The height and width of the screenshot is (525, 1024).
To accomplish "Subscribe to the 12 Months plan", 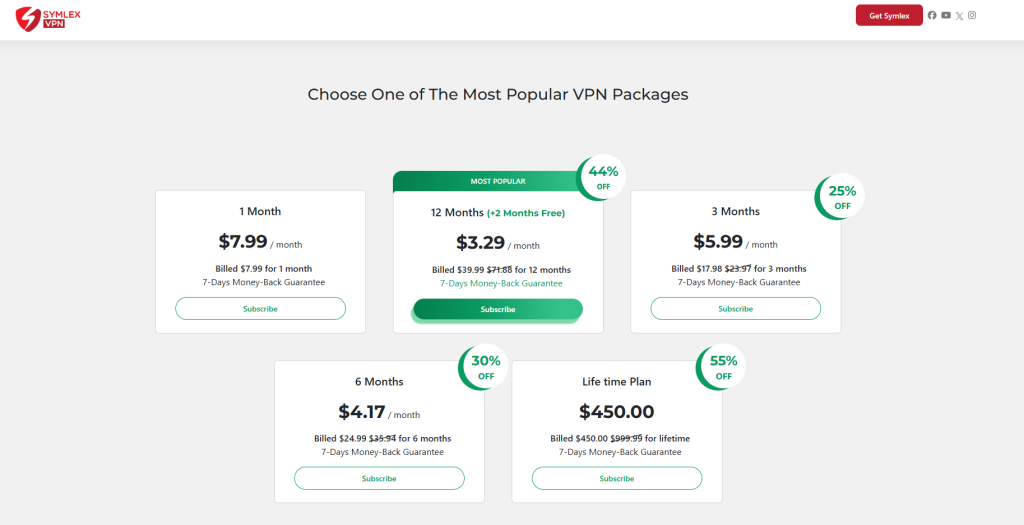I will [x=498, y=310].
